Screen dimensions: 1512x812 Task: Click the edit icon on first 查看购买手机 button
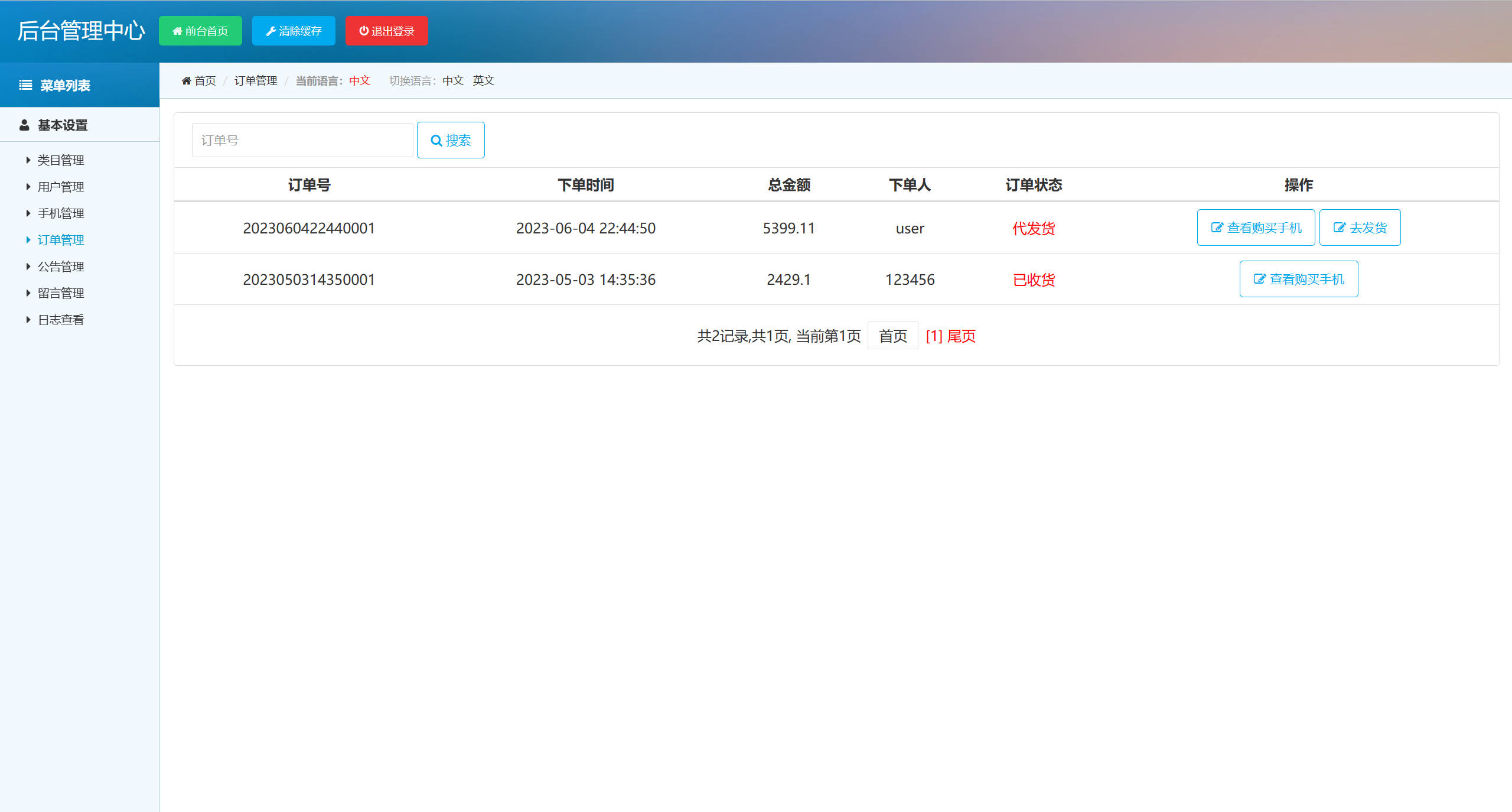(x=1216, y=227)
